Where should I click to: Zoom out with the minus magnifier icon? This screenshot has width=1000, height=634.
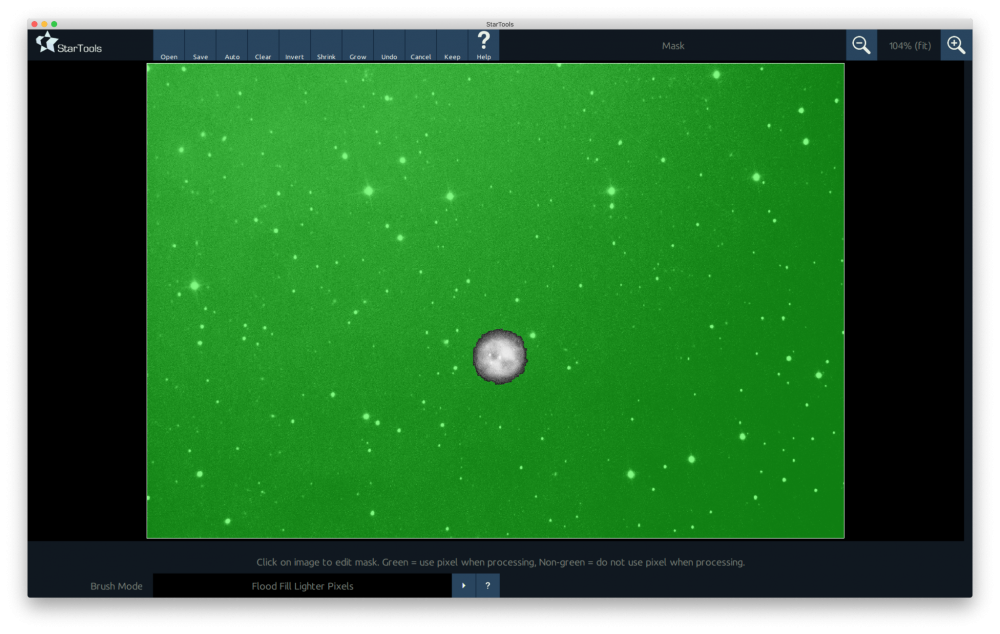861,45
